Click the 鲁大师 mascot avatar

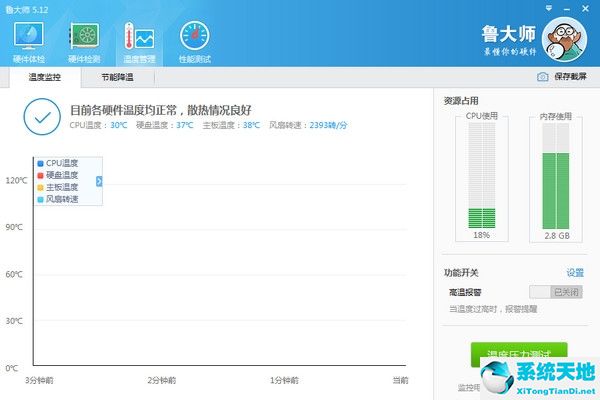(x=565, y=39)
